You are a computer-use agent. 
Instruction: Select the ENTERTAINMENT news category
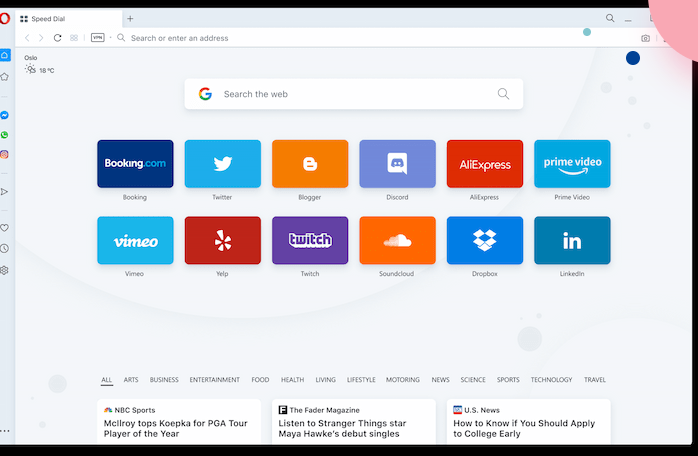[x=215, y=380]
